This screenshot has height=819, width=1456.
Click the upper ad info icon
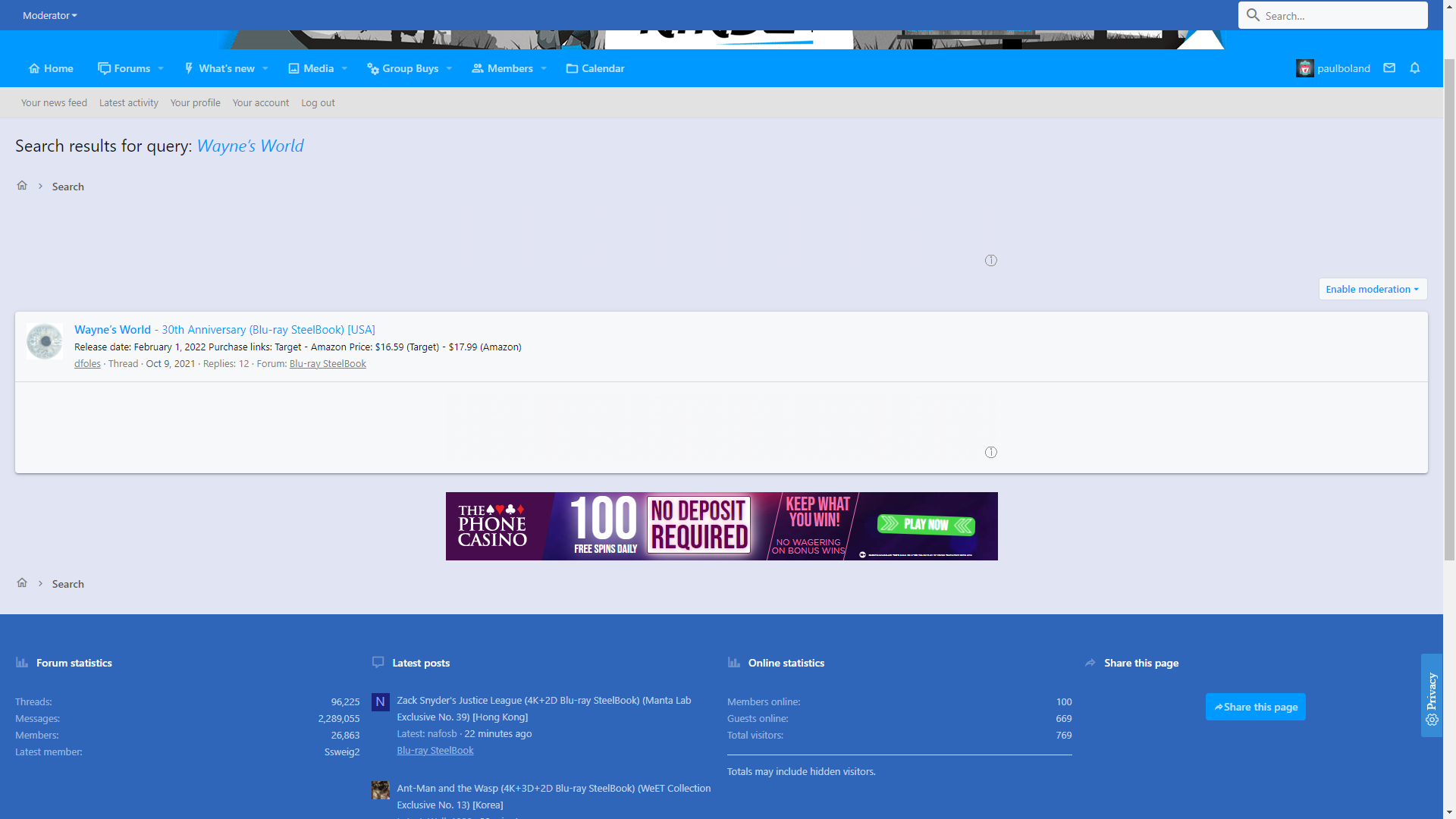coord(990,260)
